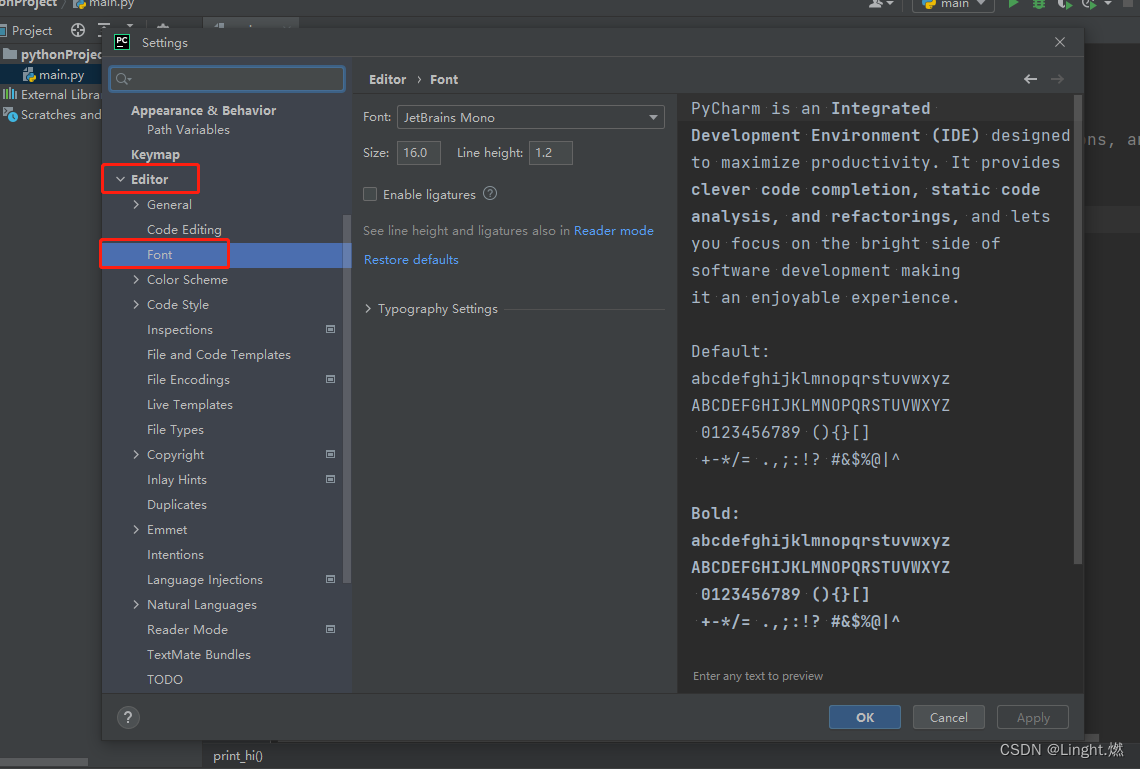Expand the Code Style node
The width and height of the screenshot is (1140, 769).
pyautogui.click(x=136, y=305)
